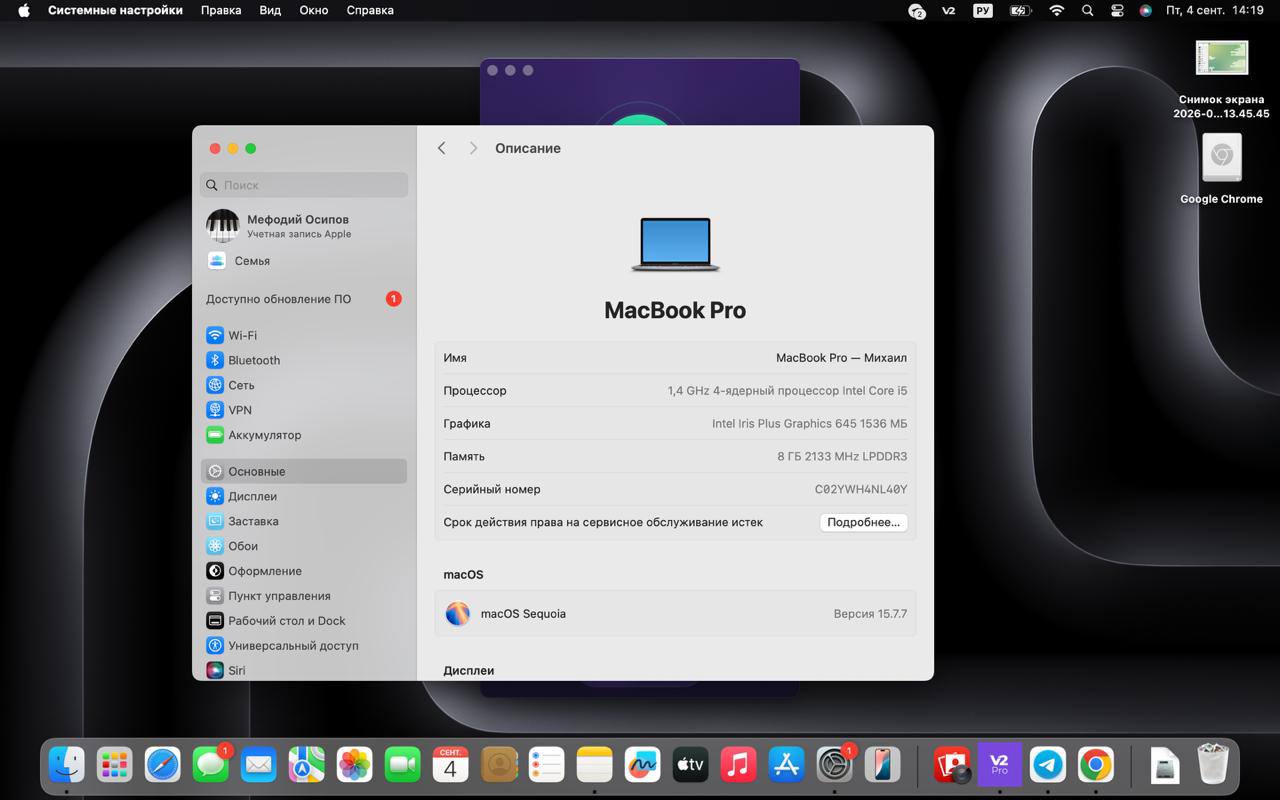Image resolution: width=1280 pixels, height=800 pixels.
Task: Click the Подробнее… button
Action: 864,522
